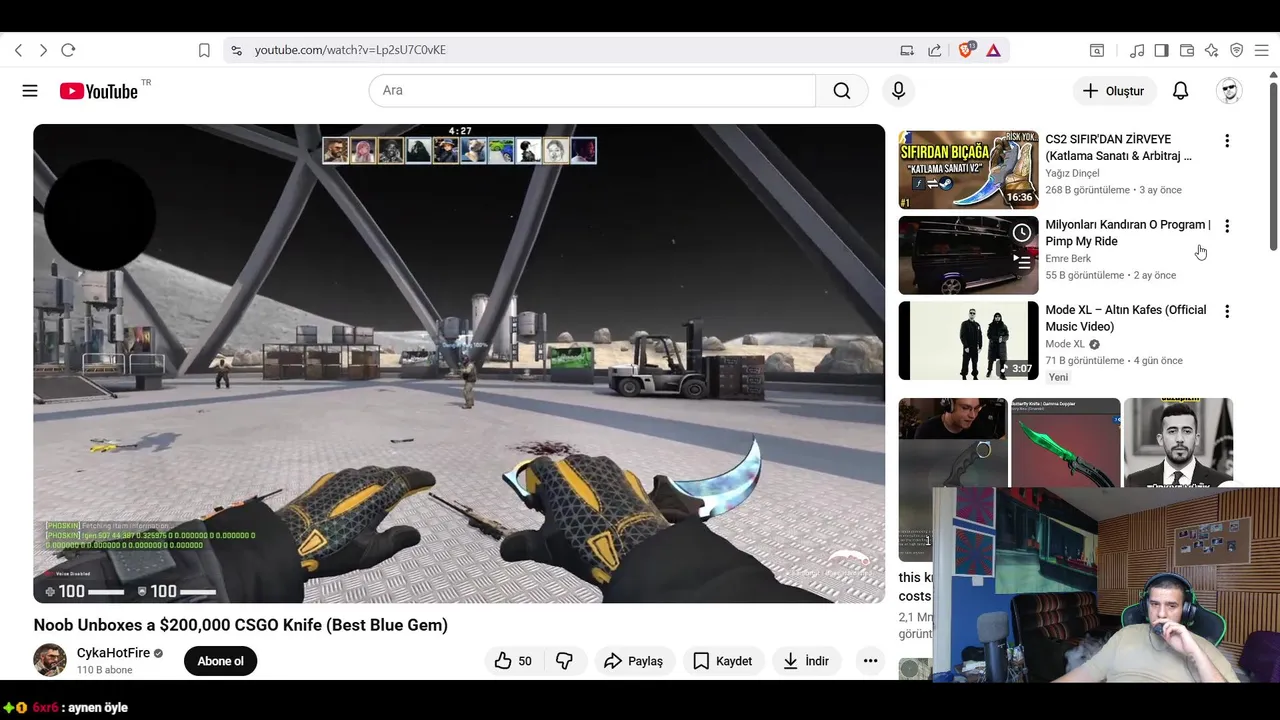
Task: Click the page vertical scrollbar thumb
Action: pos(1273,166)
